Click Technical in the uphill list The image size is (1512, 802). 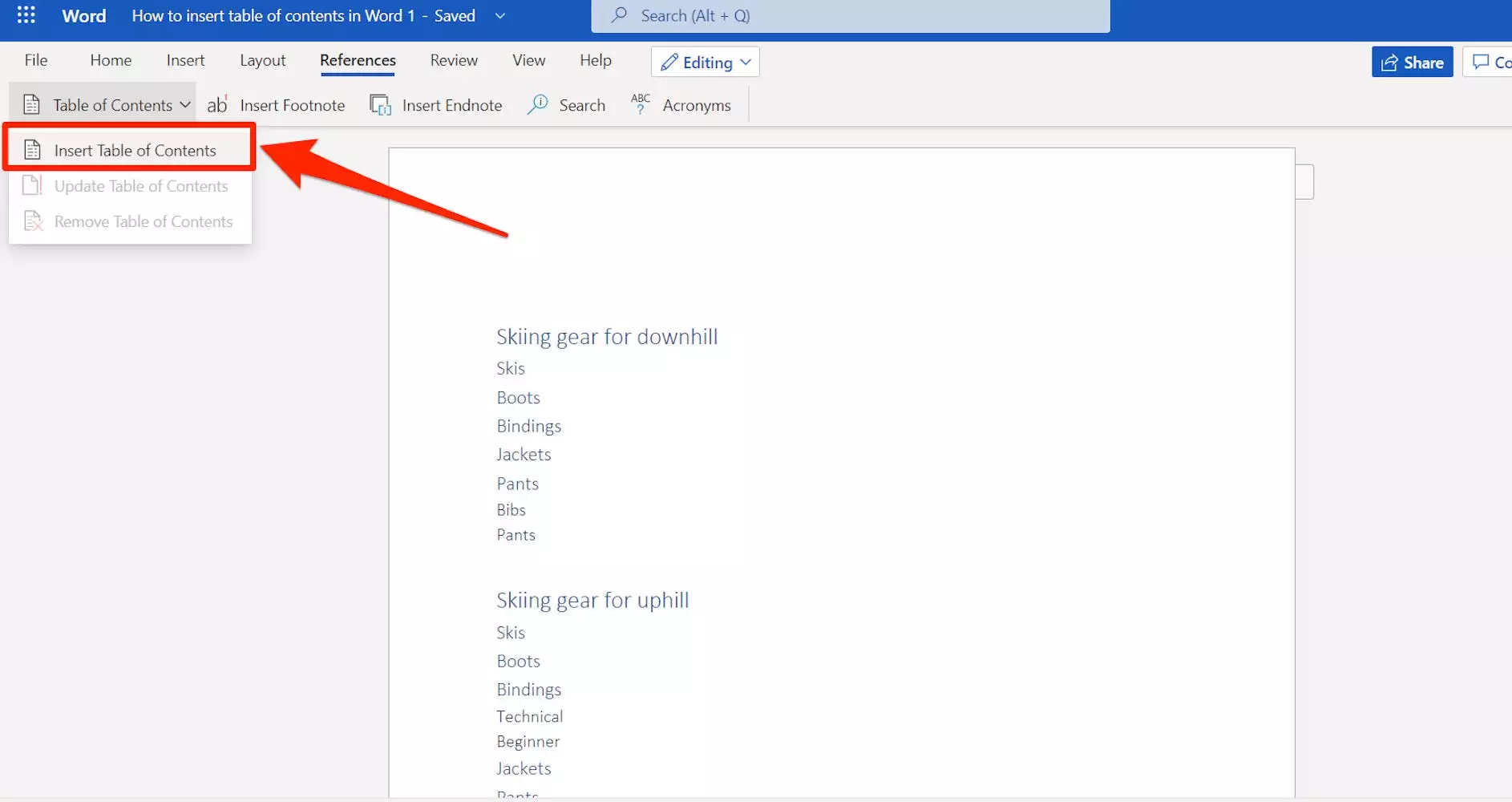[529, 716]
